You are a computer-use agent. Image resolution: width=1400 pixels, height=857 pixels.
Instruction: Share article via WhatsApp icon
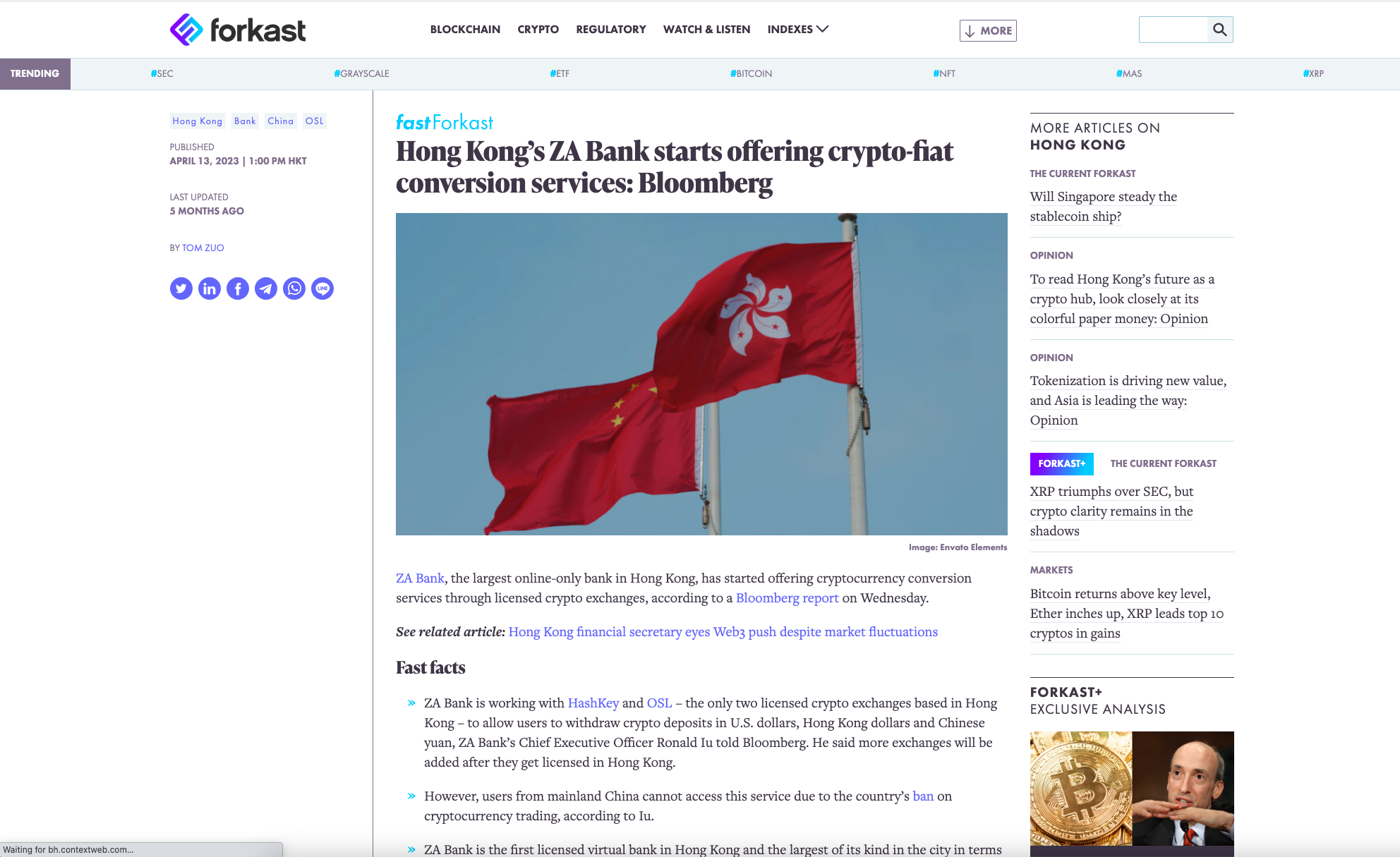(294, 288)
